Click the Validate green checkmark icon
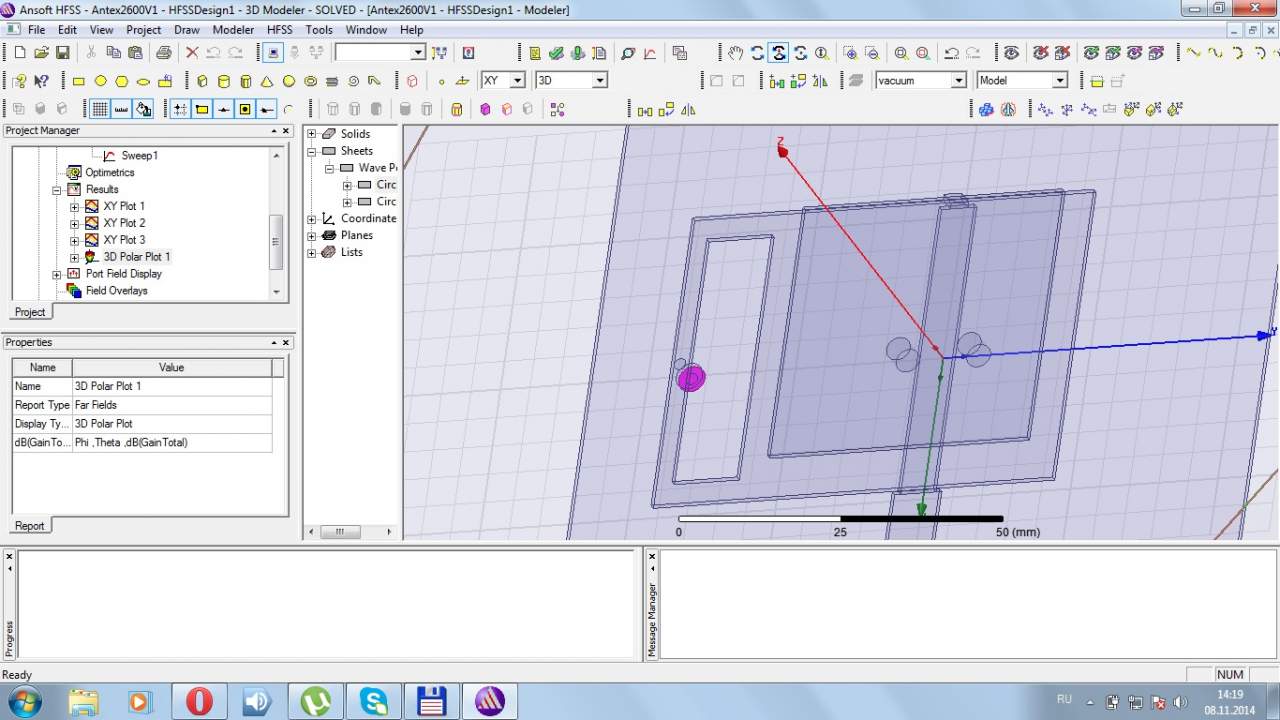The height and width of the screenshot is (720, 1280). tap(556, 53)
